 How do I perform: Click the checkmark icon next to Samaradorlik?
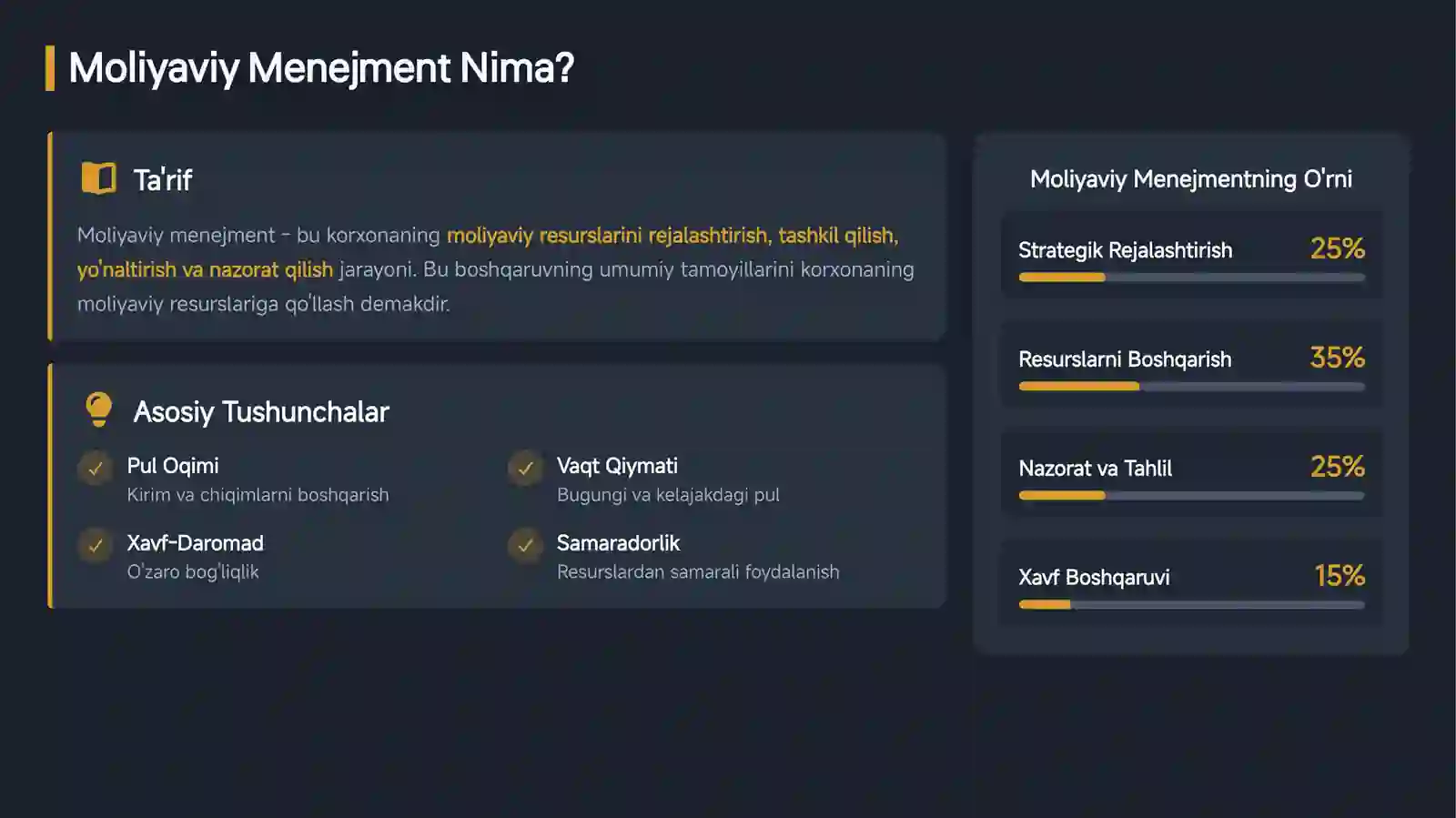click(x=525, y=546)
